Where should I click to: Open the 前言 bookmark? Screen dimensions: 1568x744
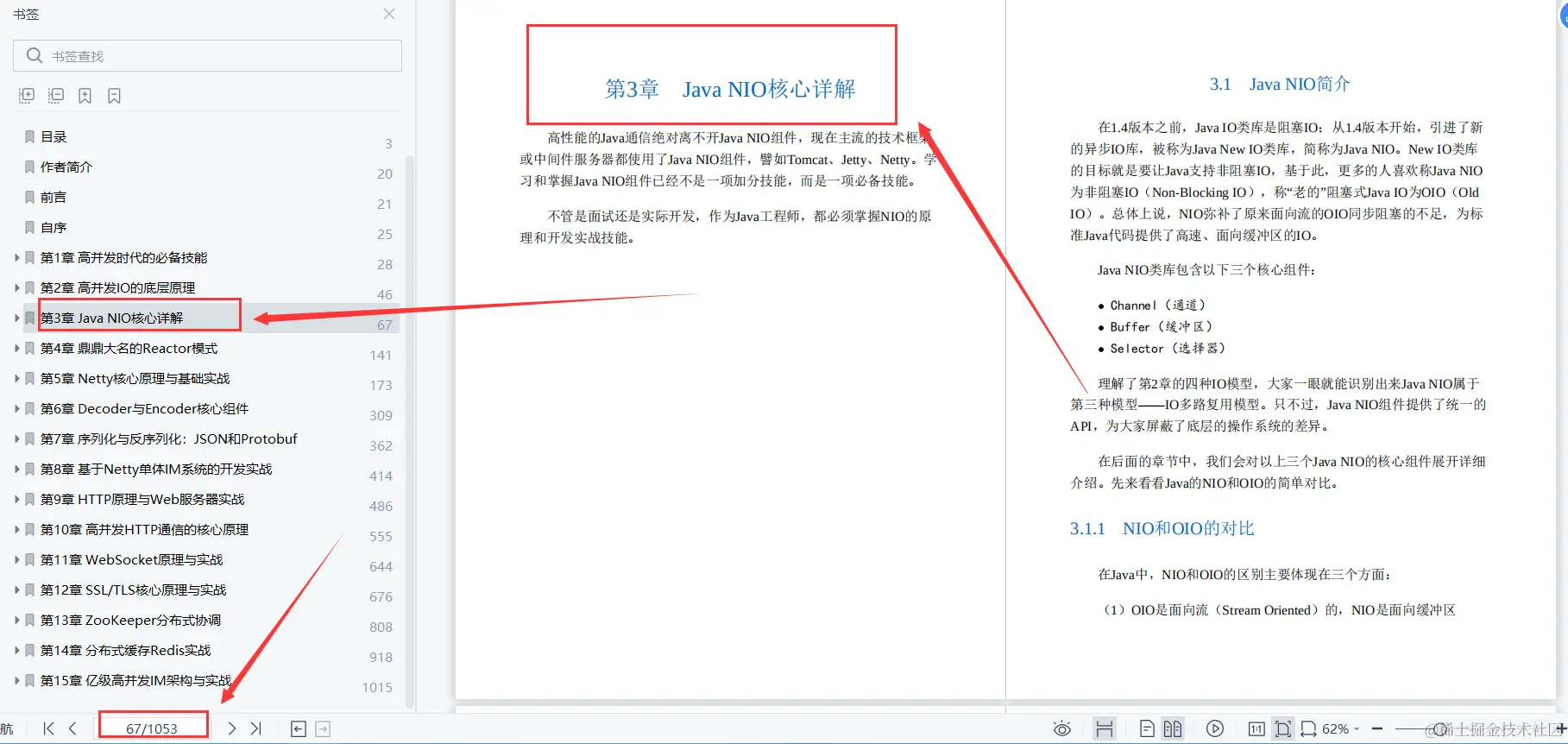(x=54, y=197)
